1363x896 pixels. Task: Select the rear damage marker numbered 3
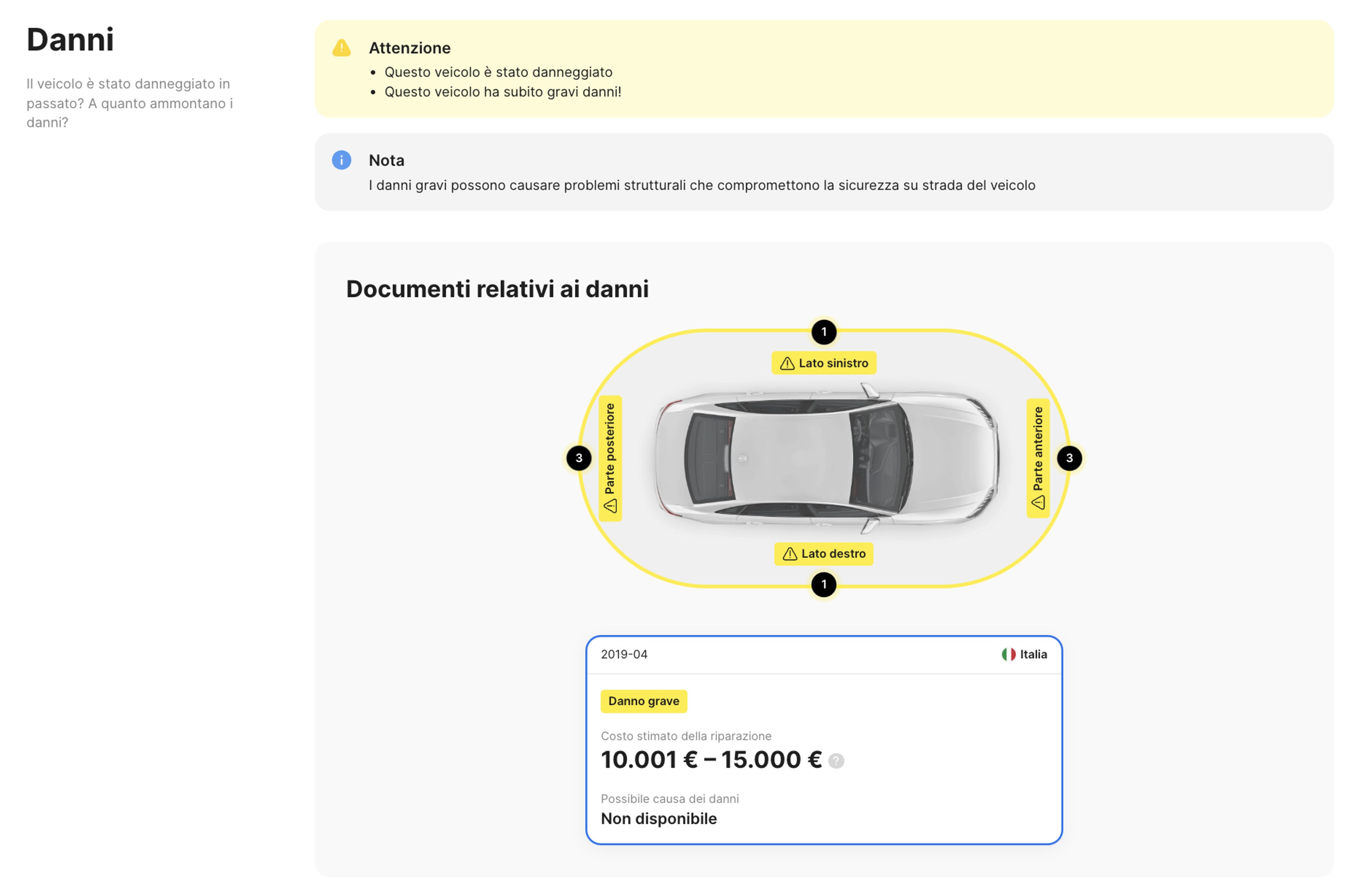579,458
